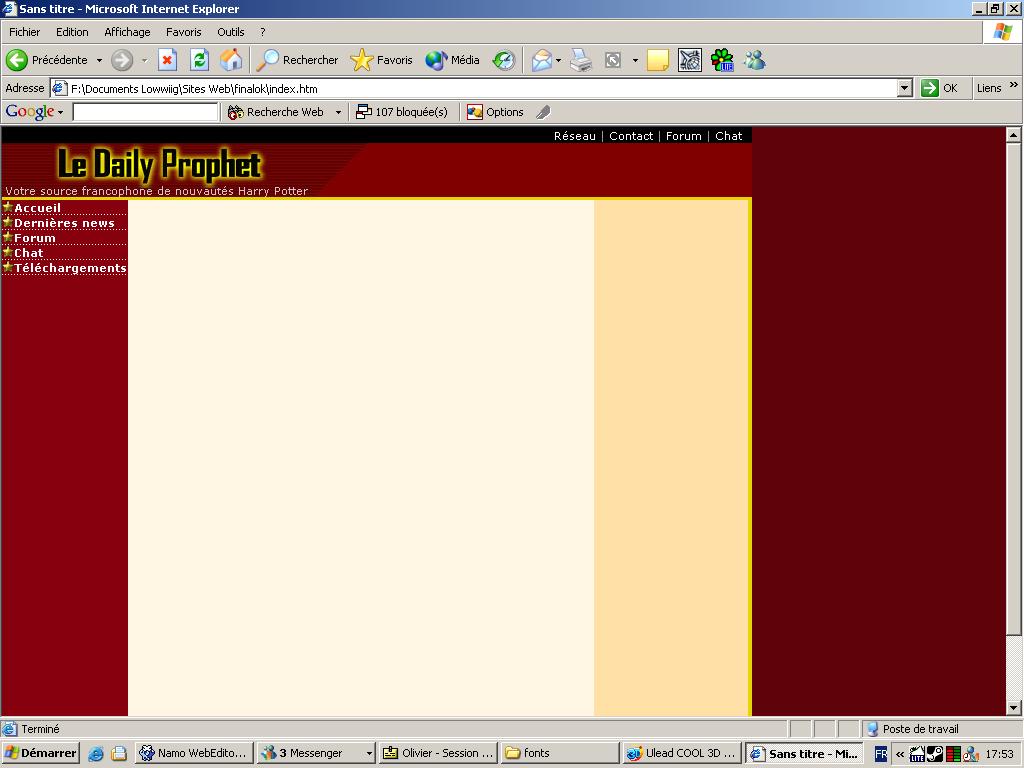Click the address bar URL field
The image size is (1024, 768).
pyautogui.click(x=473, y=88)
